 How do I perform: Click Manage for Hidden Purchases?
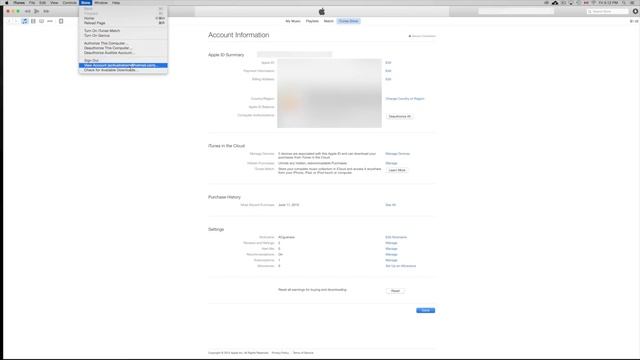tap(391, 163)
